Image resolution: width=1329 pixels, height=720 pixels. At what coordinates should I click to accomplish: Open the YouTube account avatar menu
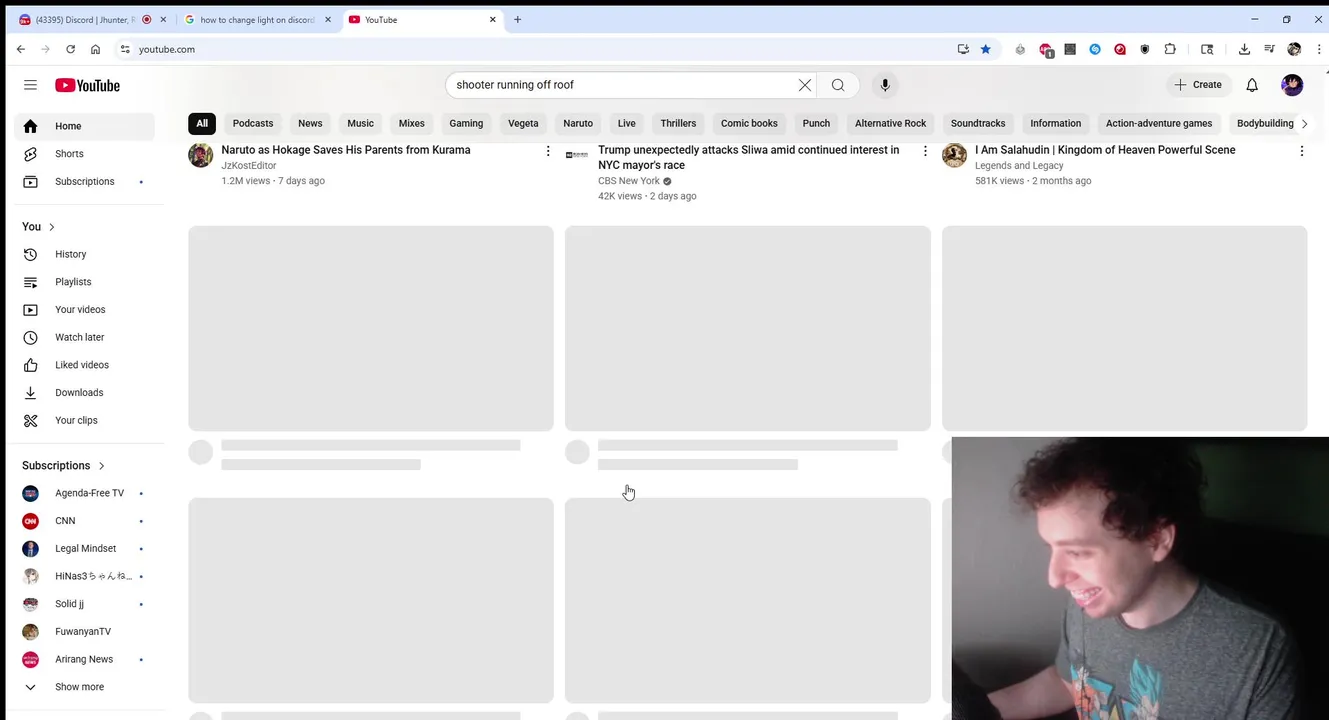[1292, 85]
